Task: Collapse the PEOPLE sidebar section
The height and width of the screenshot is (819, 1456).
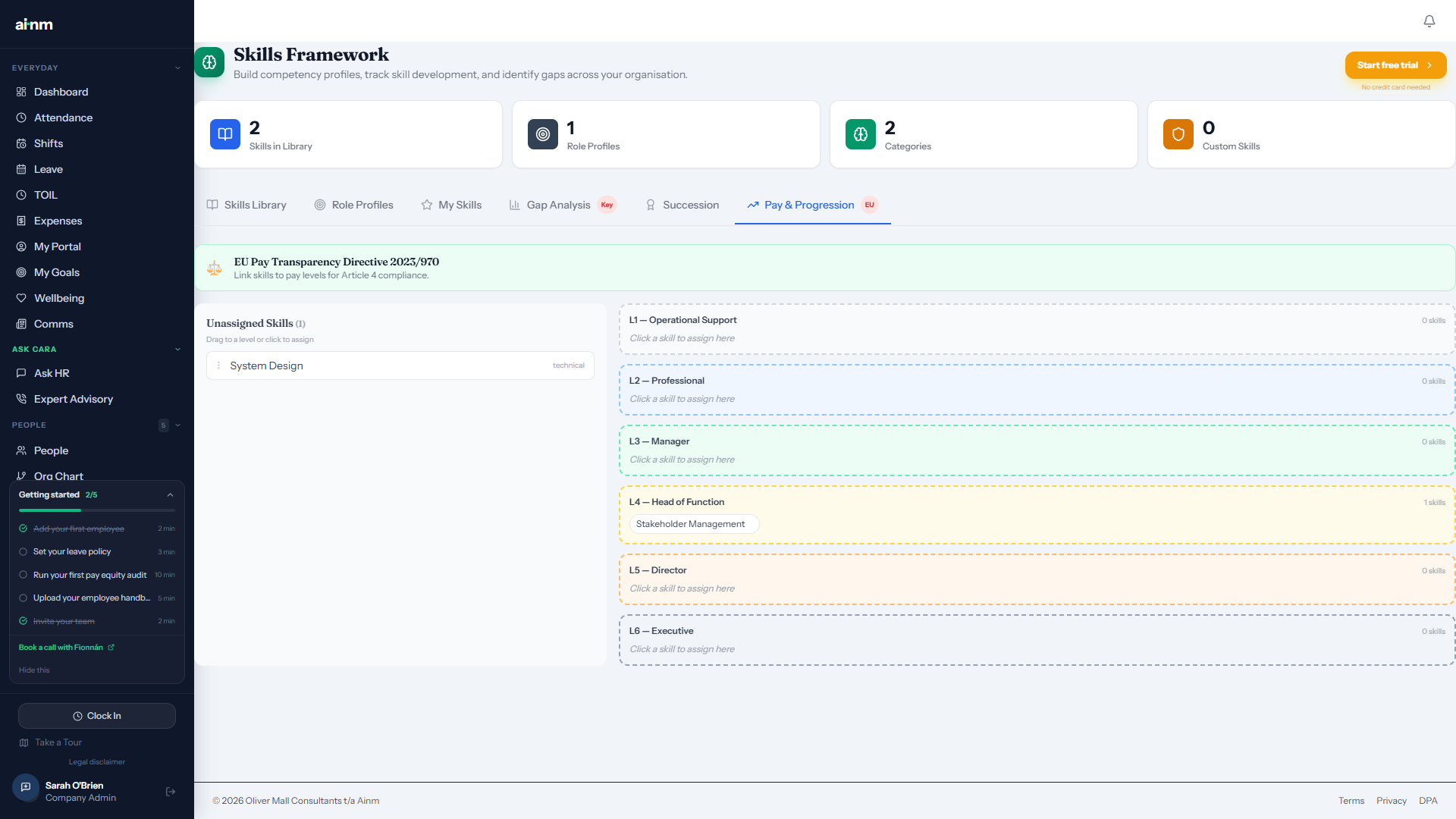Action: (x=177, y=425)
